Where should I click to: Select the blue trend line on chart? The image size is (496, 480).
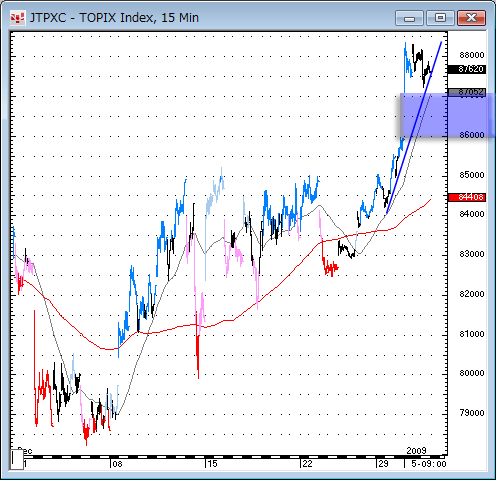tap(414, 127)
